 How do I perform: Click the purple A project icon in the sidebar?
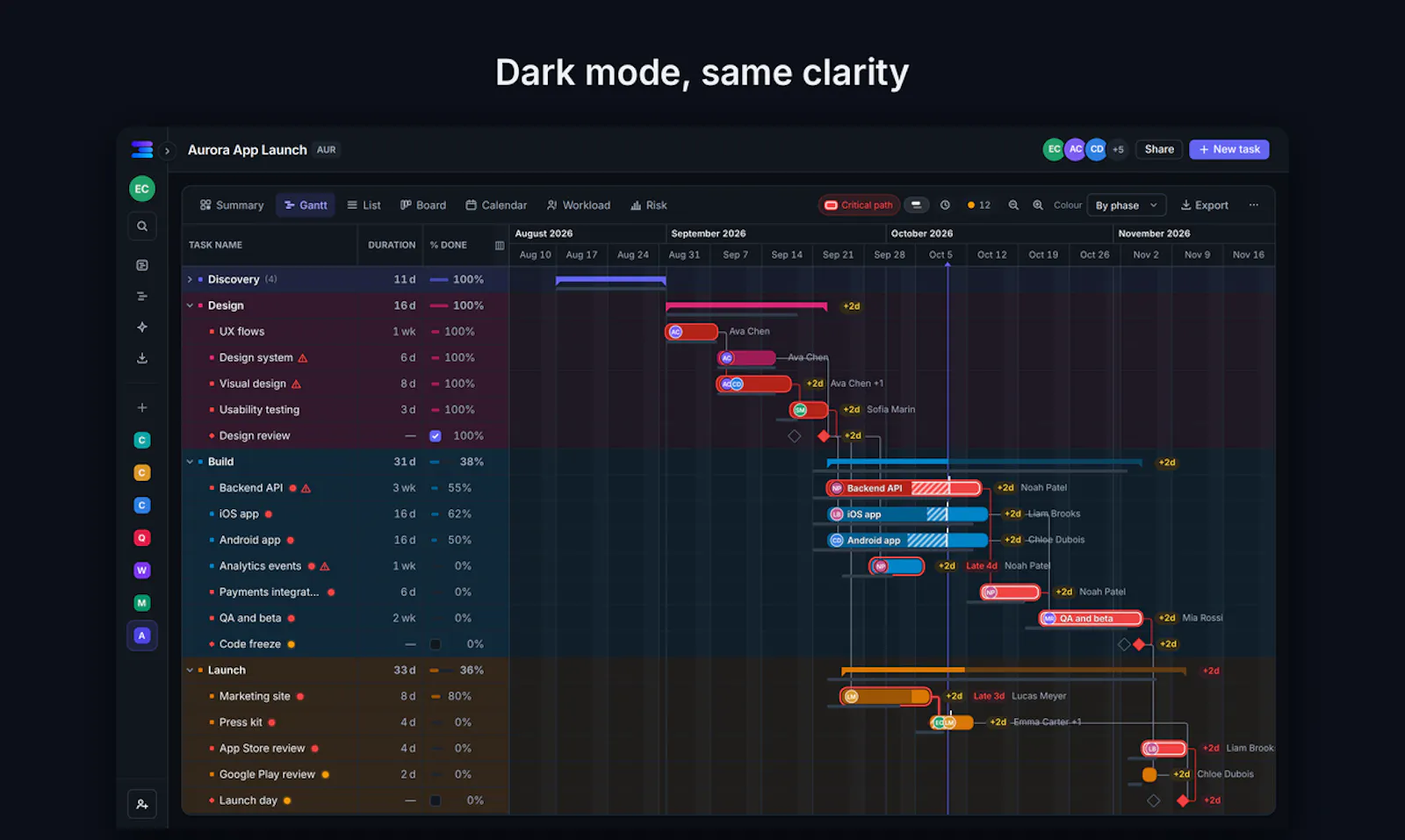142,635
